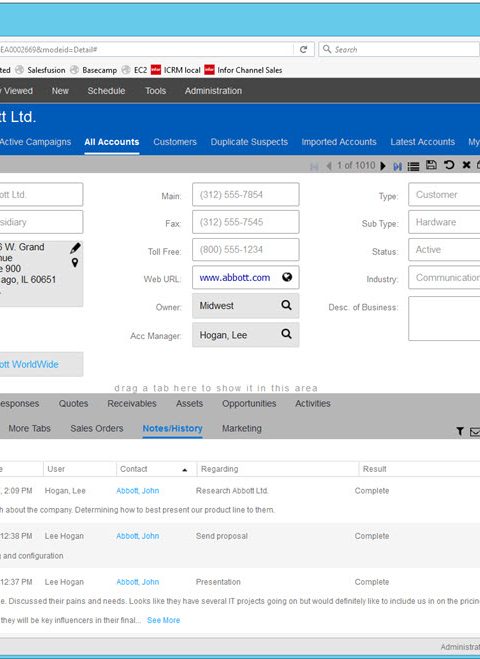
Task: Switch to Customers tab
Action: click(x=175, y=142)
